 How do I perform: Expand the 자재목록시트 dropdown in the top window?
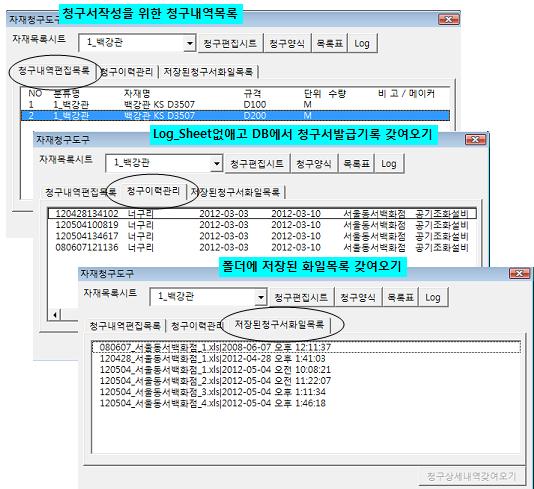tap(190, 43)
